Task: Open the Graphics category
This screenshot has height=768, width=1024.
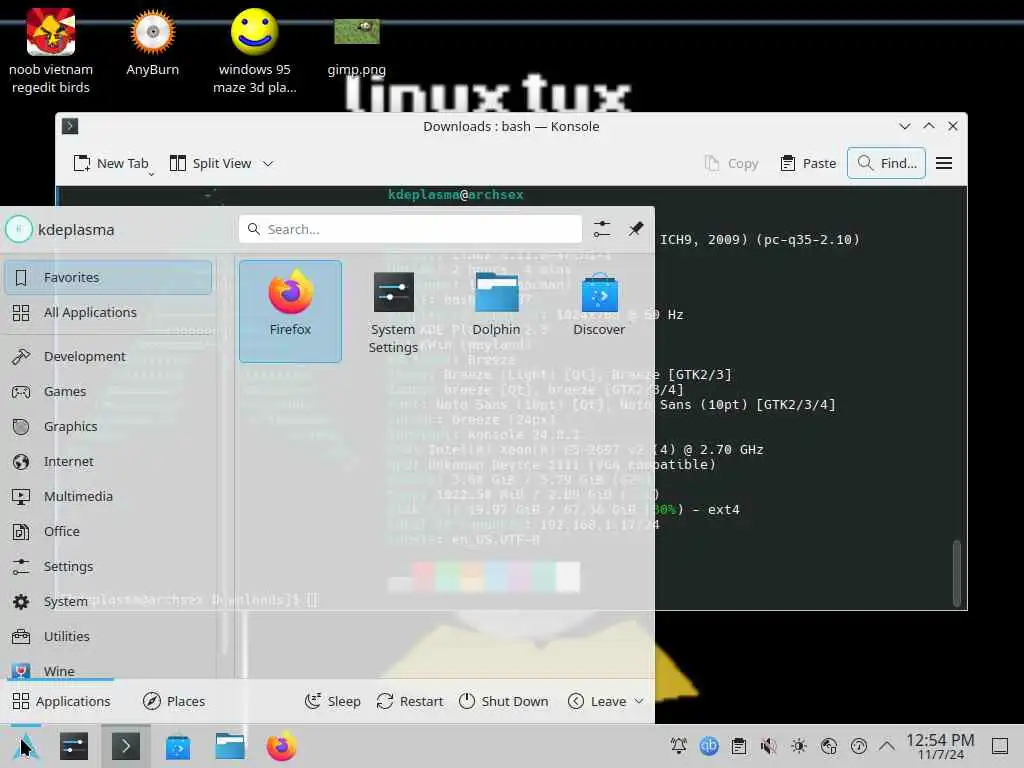Action: (108, 426)
